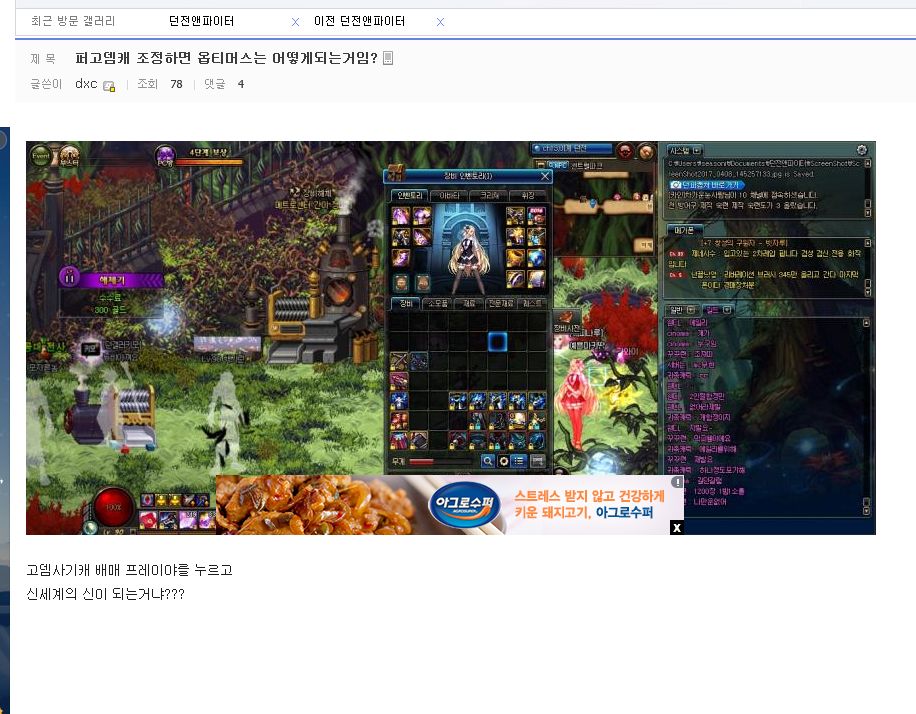This screenshot has height=714, width=916.
Task: Click the purple 해체기 round icon
Action: click(70, 276)
